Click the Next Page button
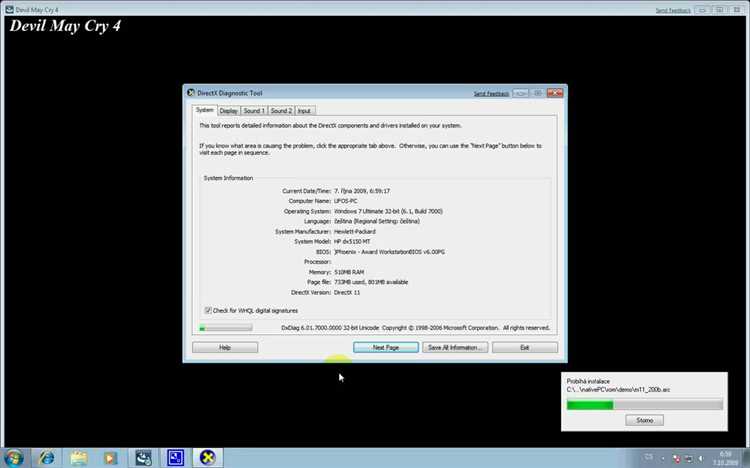Viewport: 750px width, 468px height. pos(386,347)
